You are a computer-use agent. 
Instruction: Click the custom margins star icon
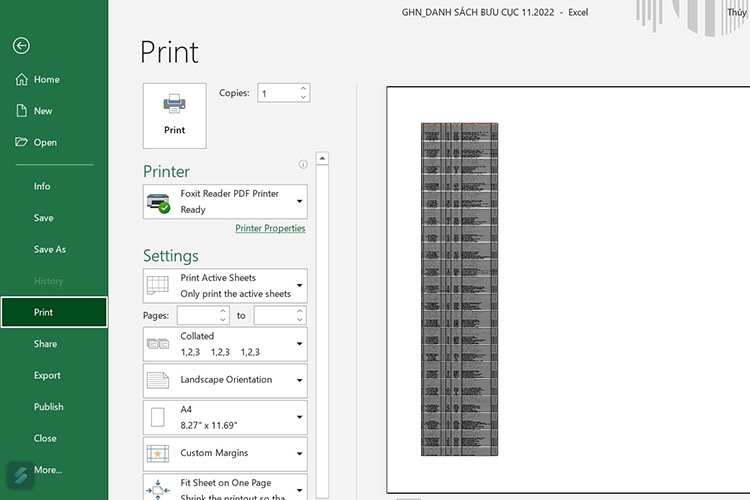tap(158, 454)
